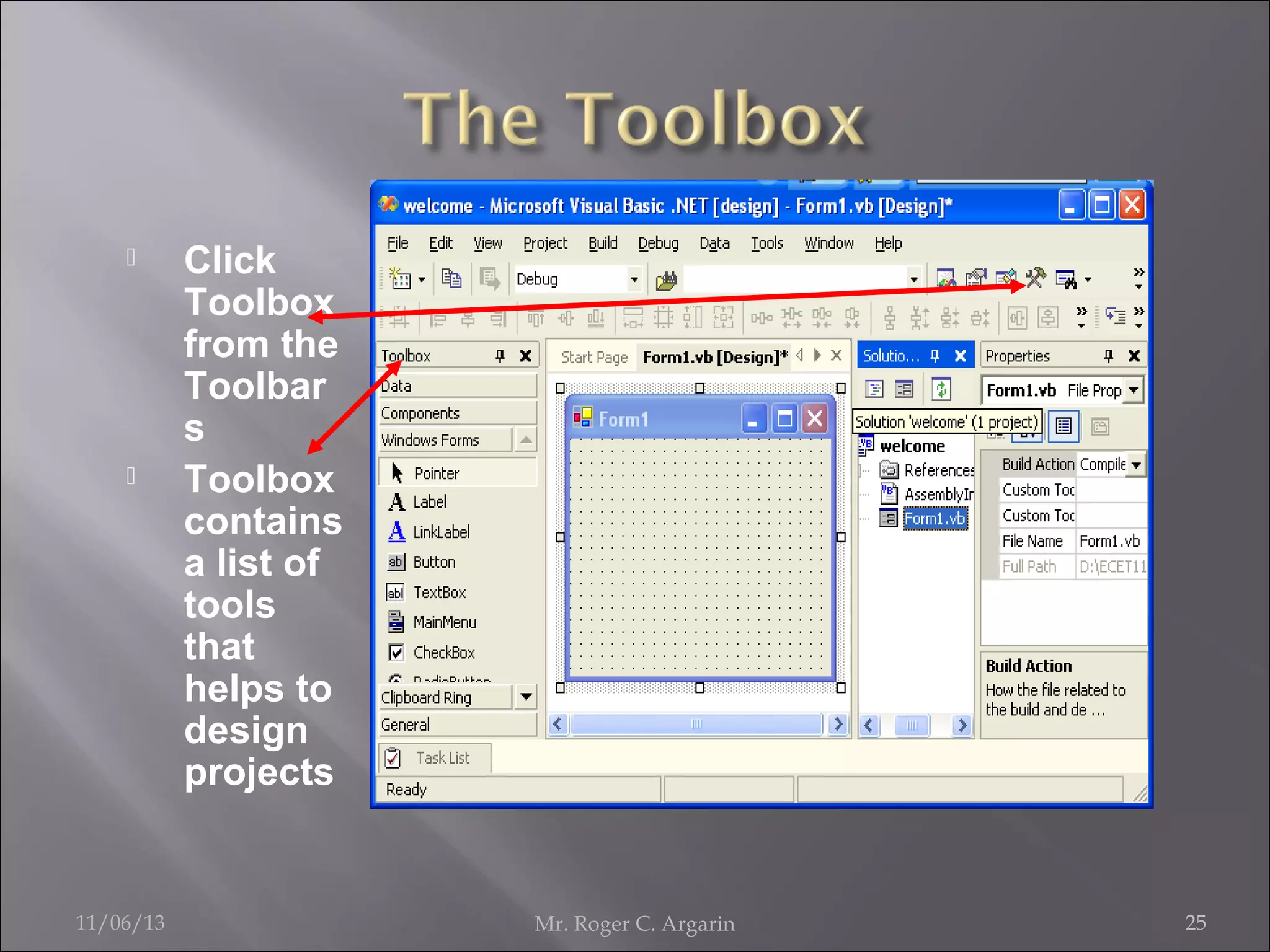This screenshot has height=952, width=1270.
Task: Select the Button control in Toolbox
Action: (x=434, y=563)
